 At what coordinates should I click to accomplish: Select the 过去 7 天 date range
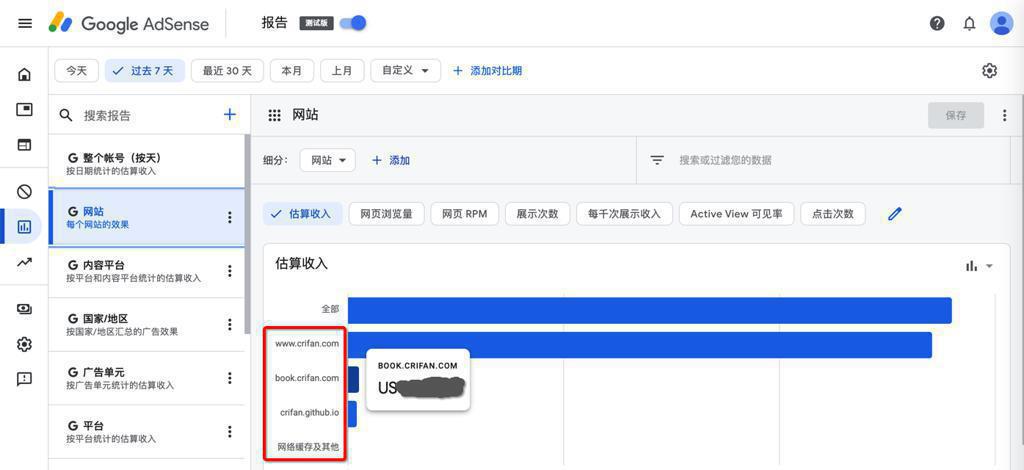pyautogui.click(x=144, y=70)
